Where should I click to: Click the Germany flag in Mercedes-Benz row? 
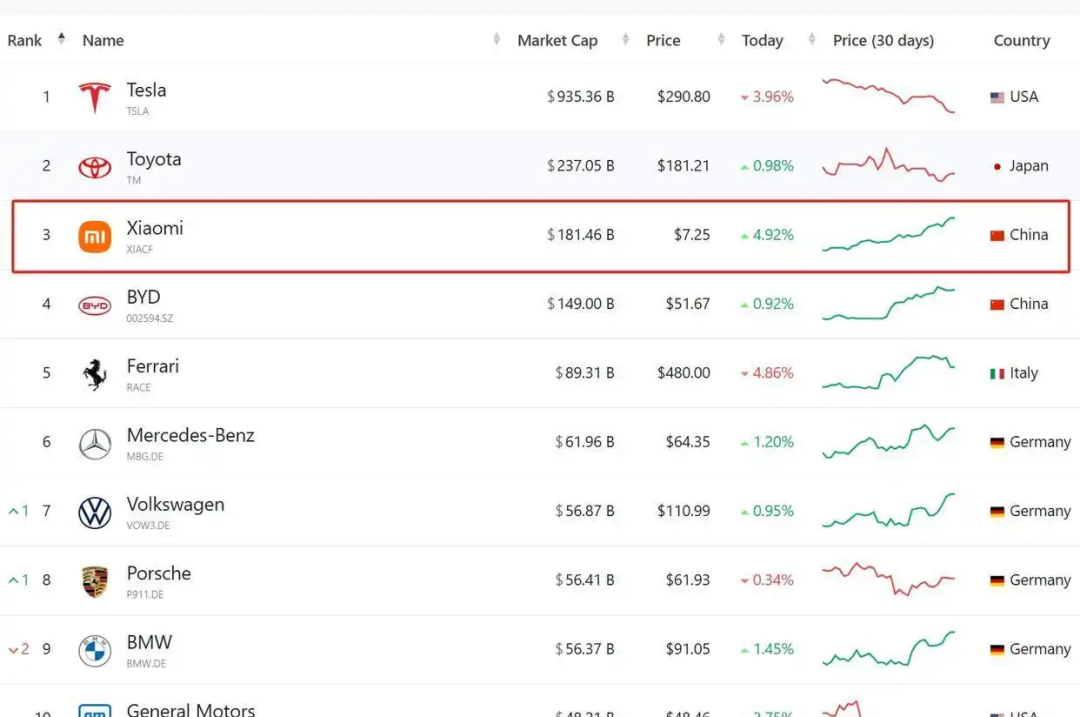997,442
